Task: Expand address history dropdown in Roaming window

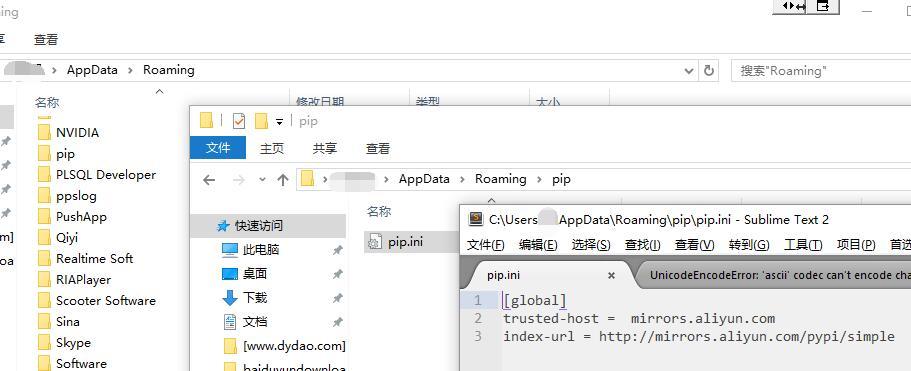Action: pyautogui.click(x=689, y=71)
